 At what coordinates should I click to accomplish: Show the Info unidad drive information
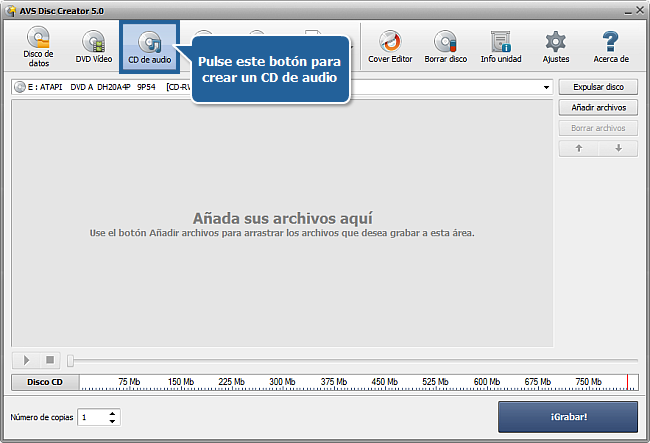(x=501, y=46)
